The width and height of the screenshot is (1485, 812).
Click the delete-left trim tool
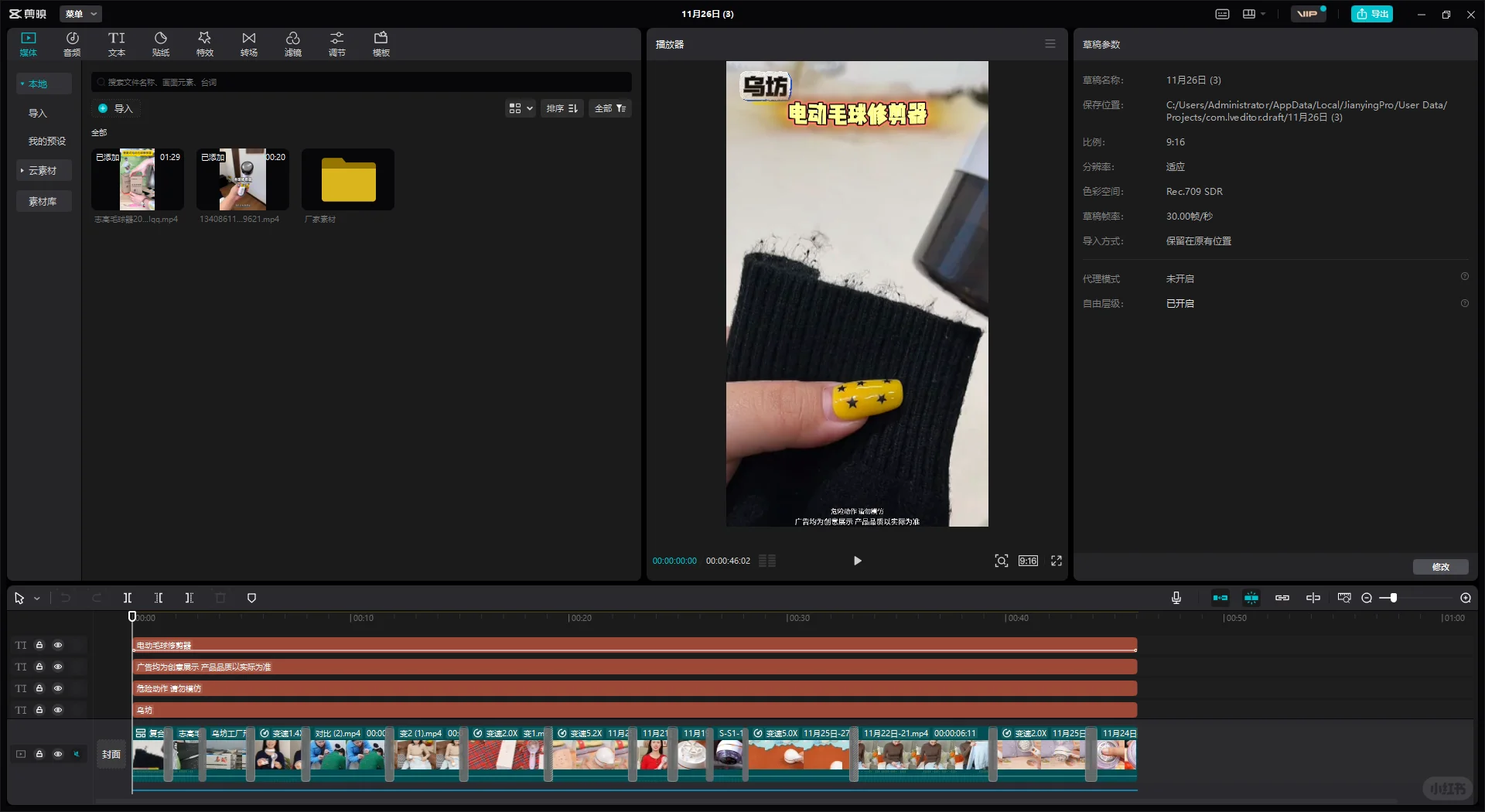[x=159, y=598]
